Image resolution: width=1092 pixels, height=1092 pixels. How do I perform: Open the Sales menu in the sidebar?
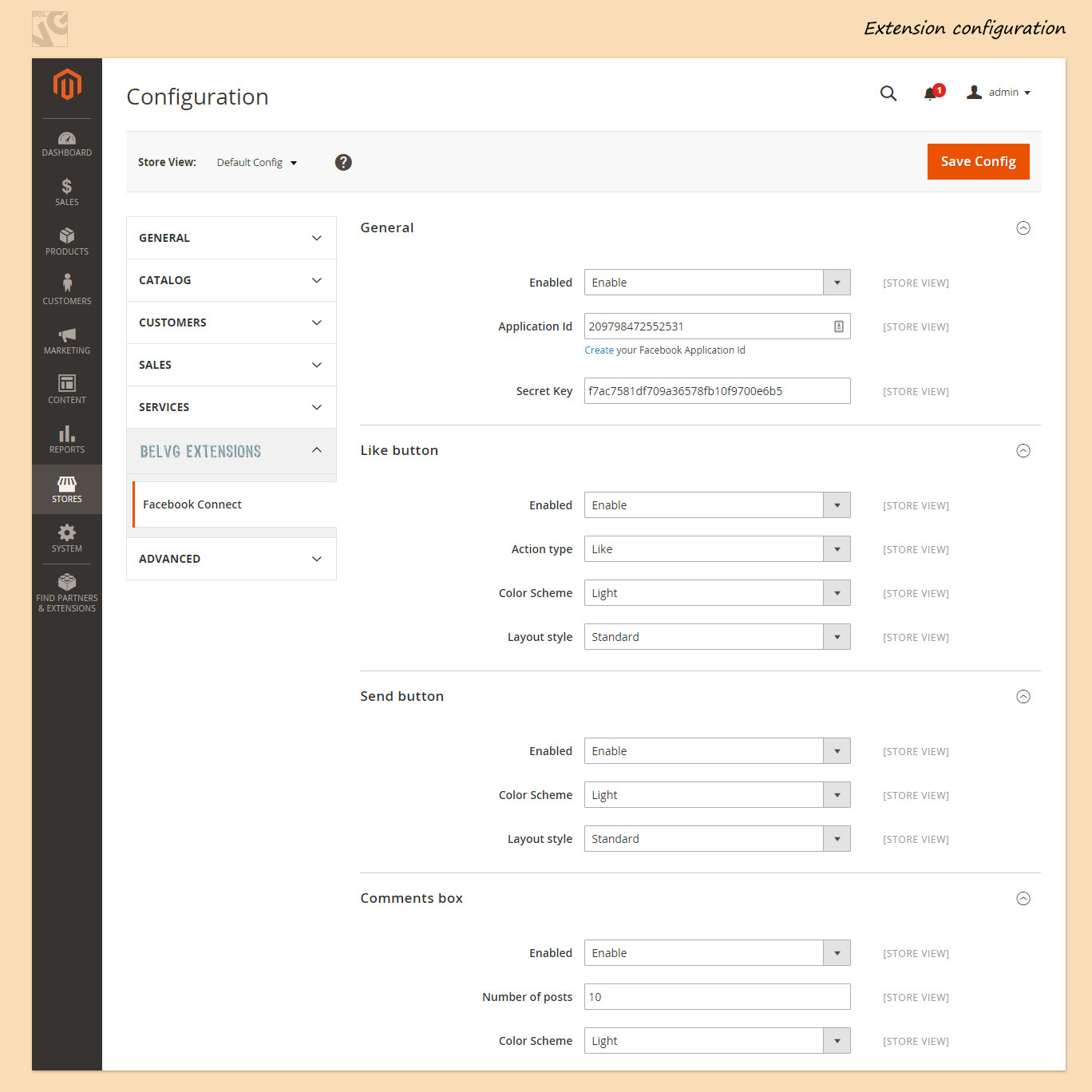coord(67,192)
